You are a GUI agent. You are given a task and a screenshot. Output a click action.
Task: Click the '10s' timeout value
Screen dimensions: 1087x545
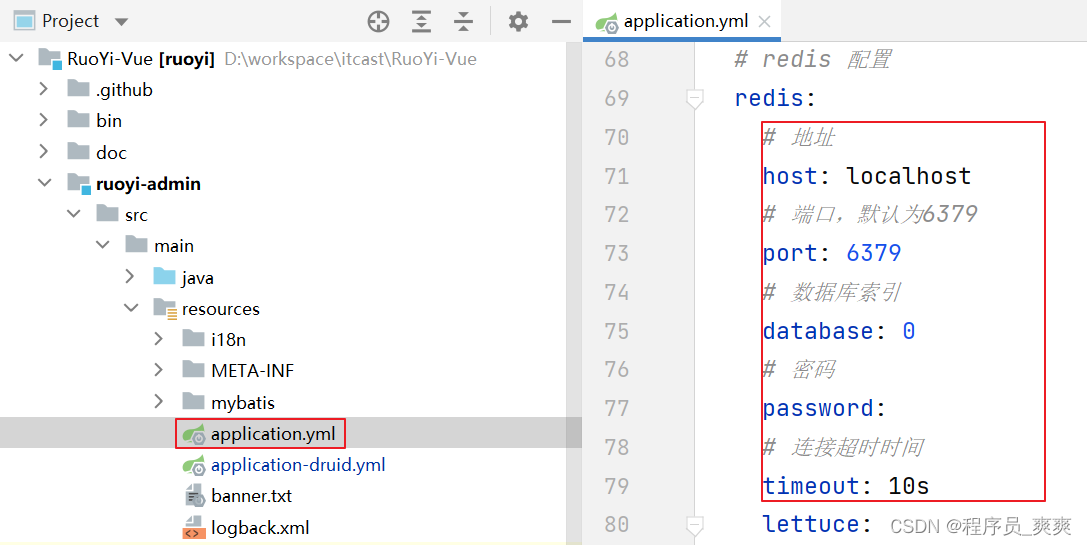pos(908,486)
